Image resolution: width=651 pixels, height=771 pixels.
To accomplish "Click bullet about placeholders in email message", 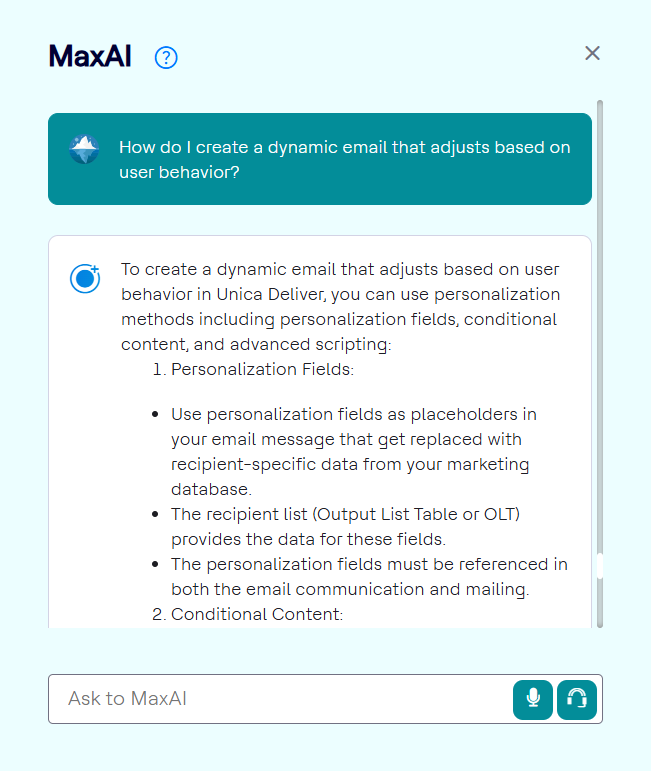I will click(x=354, y=439).
